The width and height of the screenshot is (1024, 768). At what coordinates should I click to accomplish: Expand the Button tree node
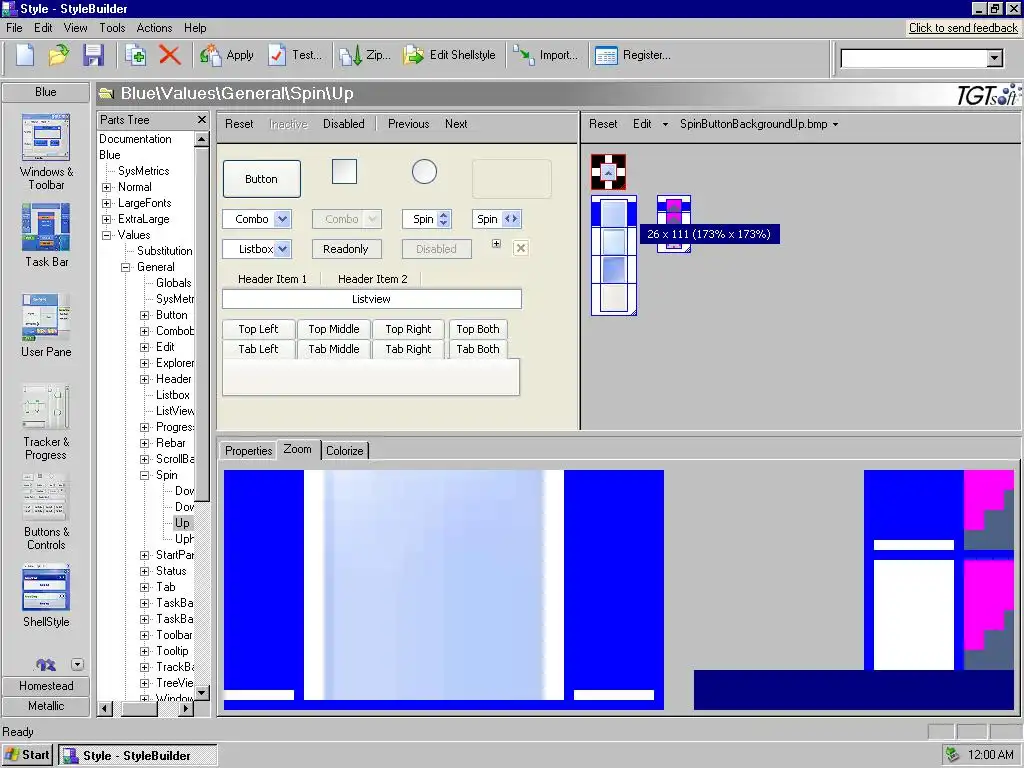[x=144, y=315]
